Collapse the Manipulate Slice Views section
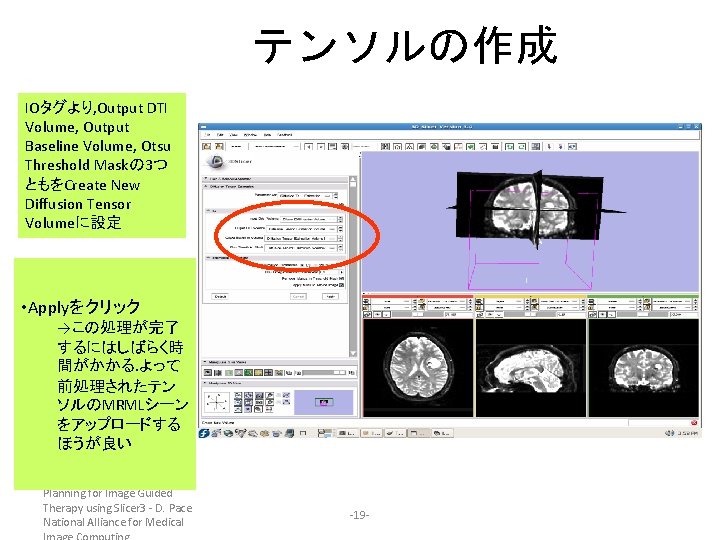 pyautogui.click(x=279, y=362)
